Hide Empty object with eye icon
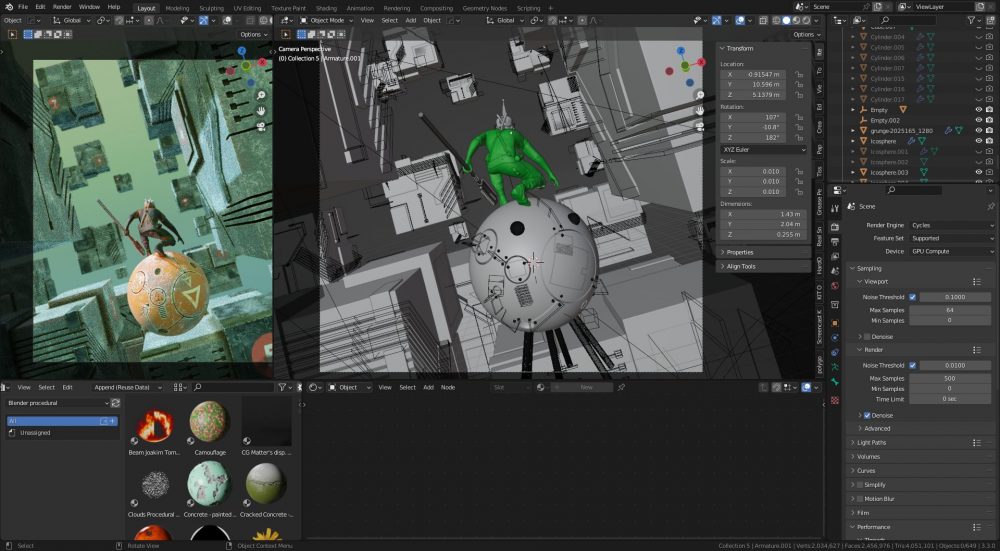The height and width of the screenshot is (551, 1000). pos(978,110)
